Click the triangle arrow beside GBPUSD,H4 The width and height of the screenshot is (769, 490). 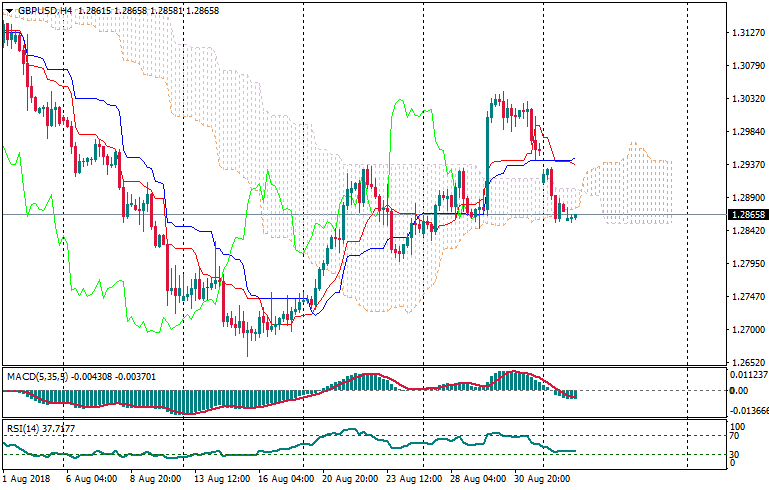(8, 10)
